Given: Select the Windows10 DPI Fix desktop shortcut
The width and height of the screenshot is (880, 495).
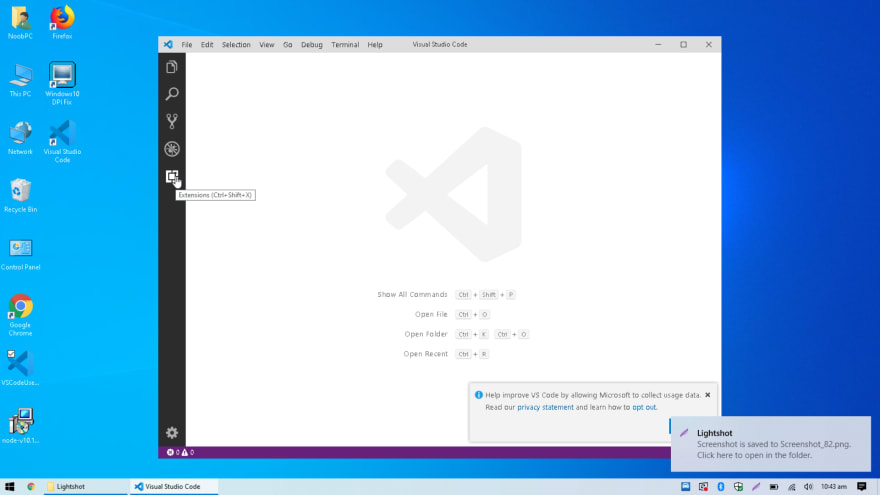Looking at the screenshot, I should pyautogui.click(x=62, y=84).
